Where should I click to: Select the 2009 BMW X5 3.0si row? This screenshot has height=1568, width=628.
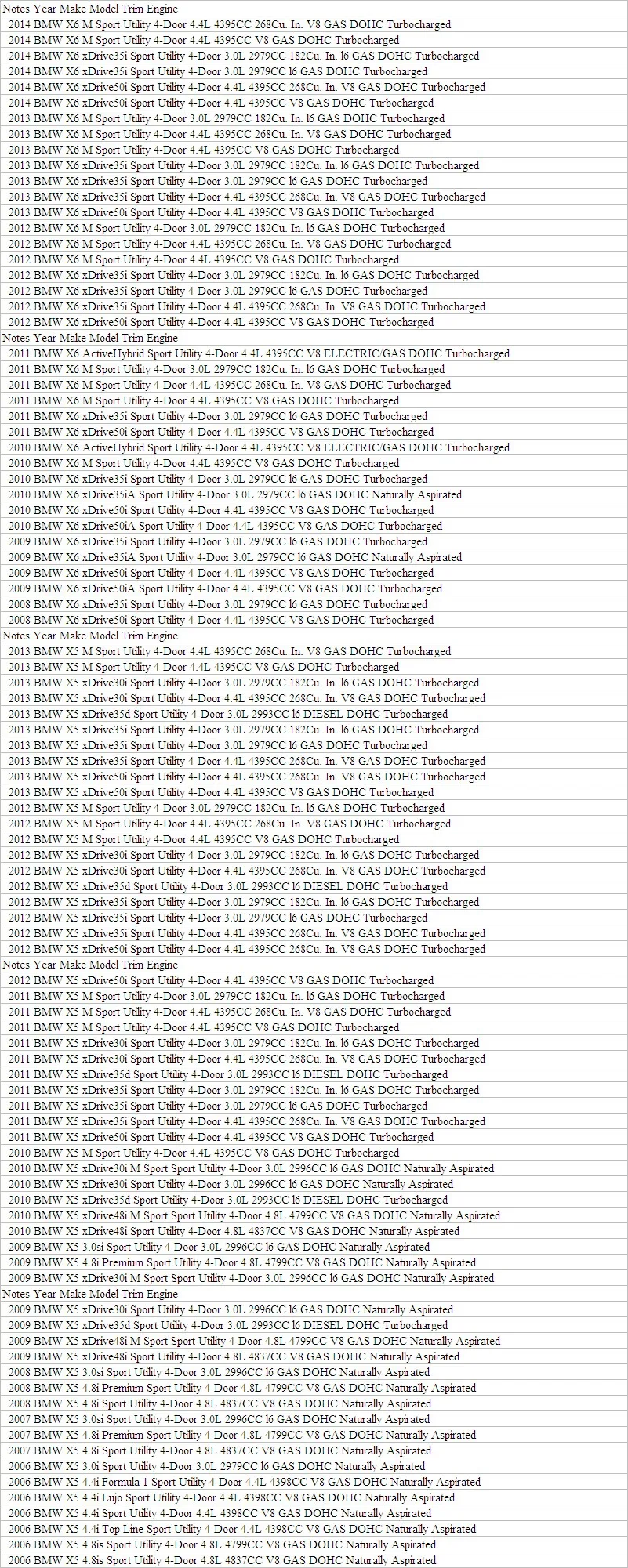click(x=314, y=1247)
